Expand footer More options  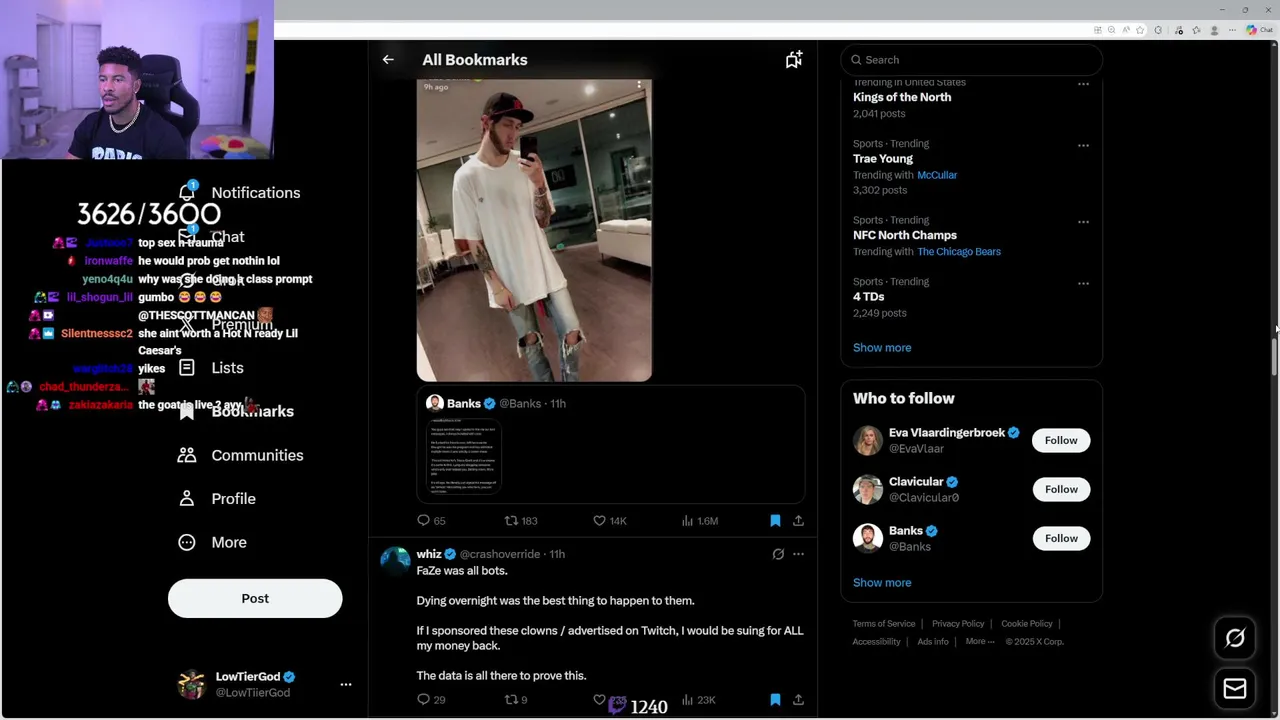point(980,642)
